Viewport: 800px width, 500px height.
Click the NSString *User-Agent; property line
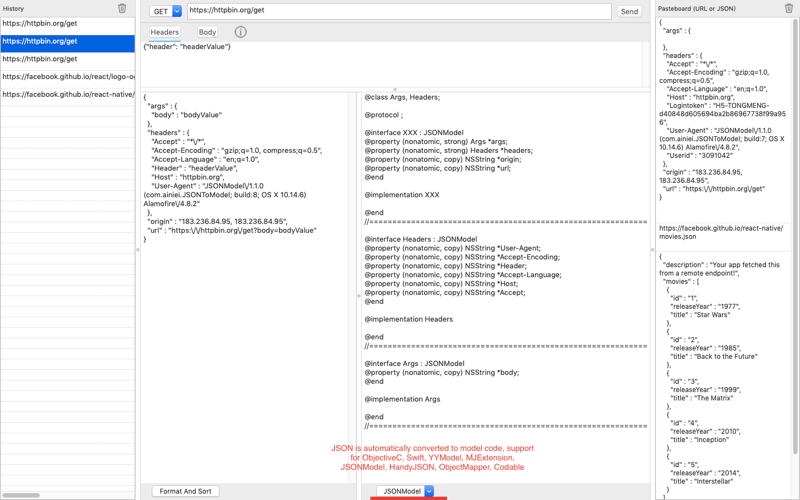(453, 248)
